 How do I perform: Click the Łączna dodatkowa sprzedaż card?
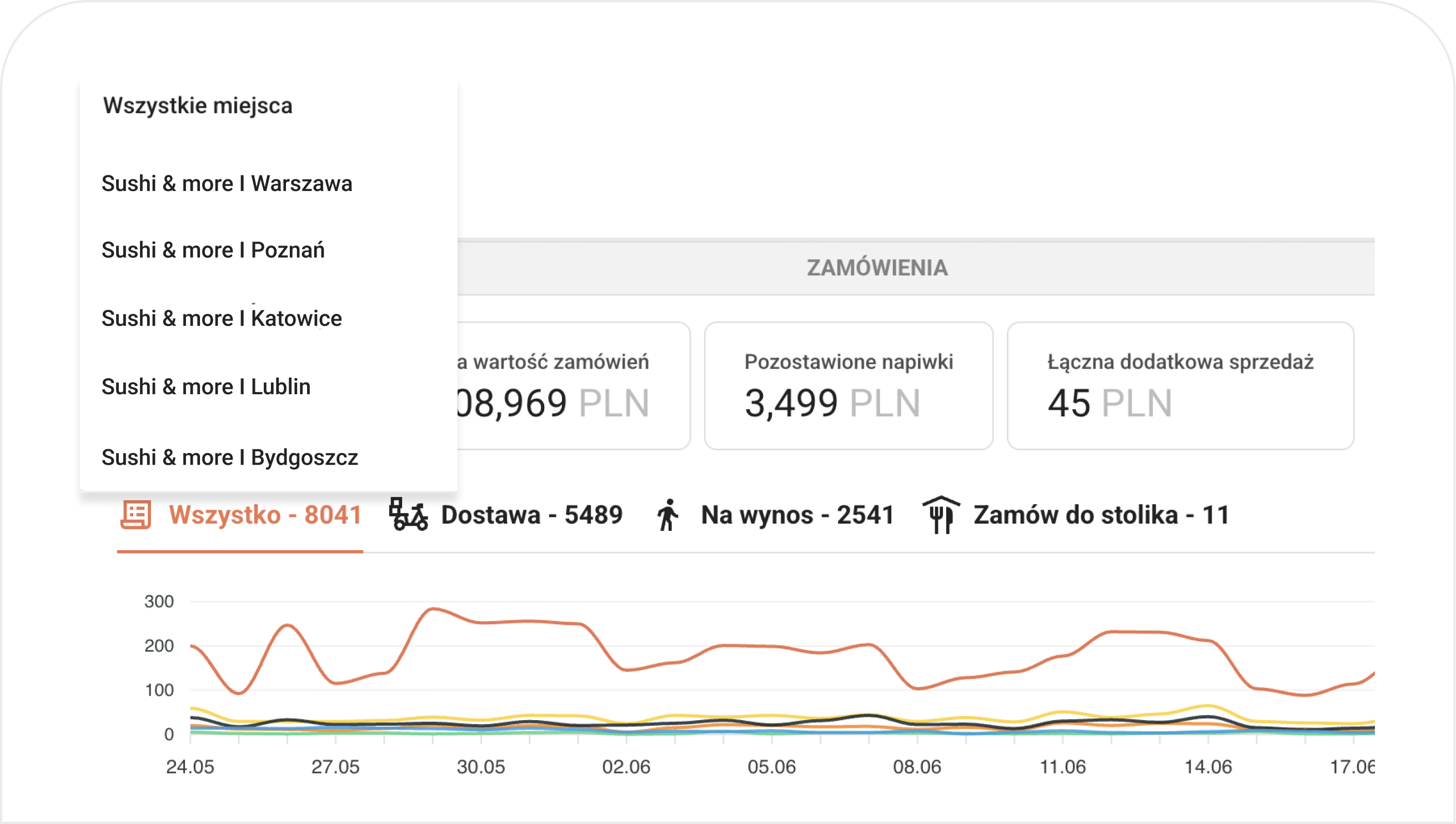pos(1181,386)
